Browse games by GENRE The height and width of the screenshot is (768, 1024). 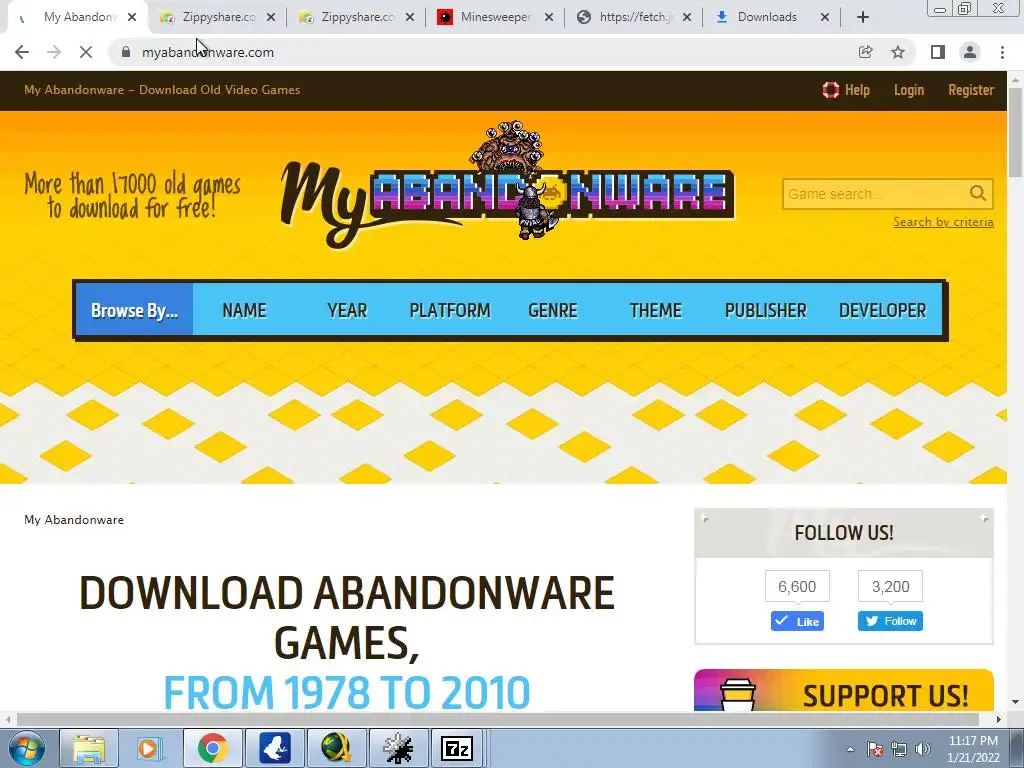(x=552, y=310)
